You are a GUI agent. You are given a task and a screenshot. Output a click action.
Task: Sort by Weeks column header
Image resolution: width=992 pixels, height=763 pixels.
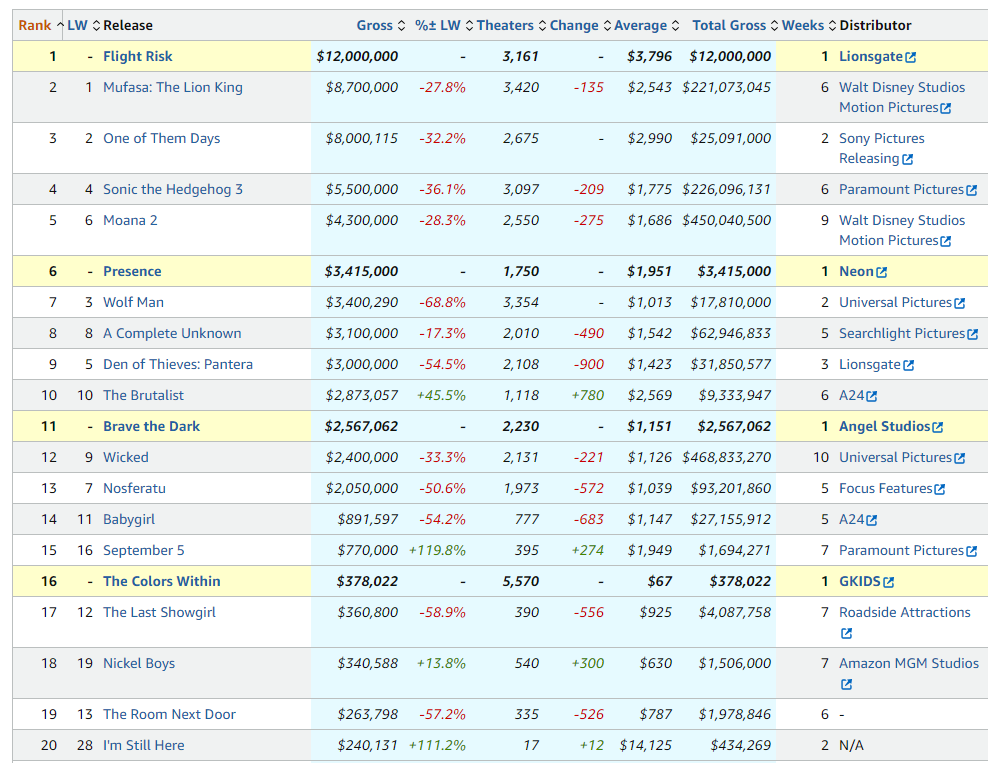point(803,25)
